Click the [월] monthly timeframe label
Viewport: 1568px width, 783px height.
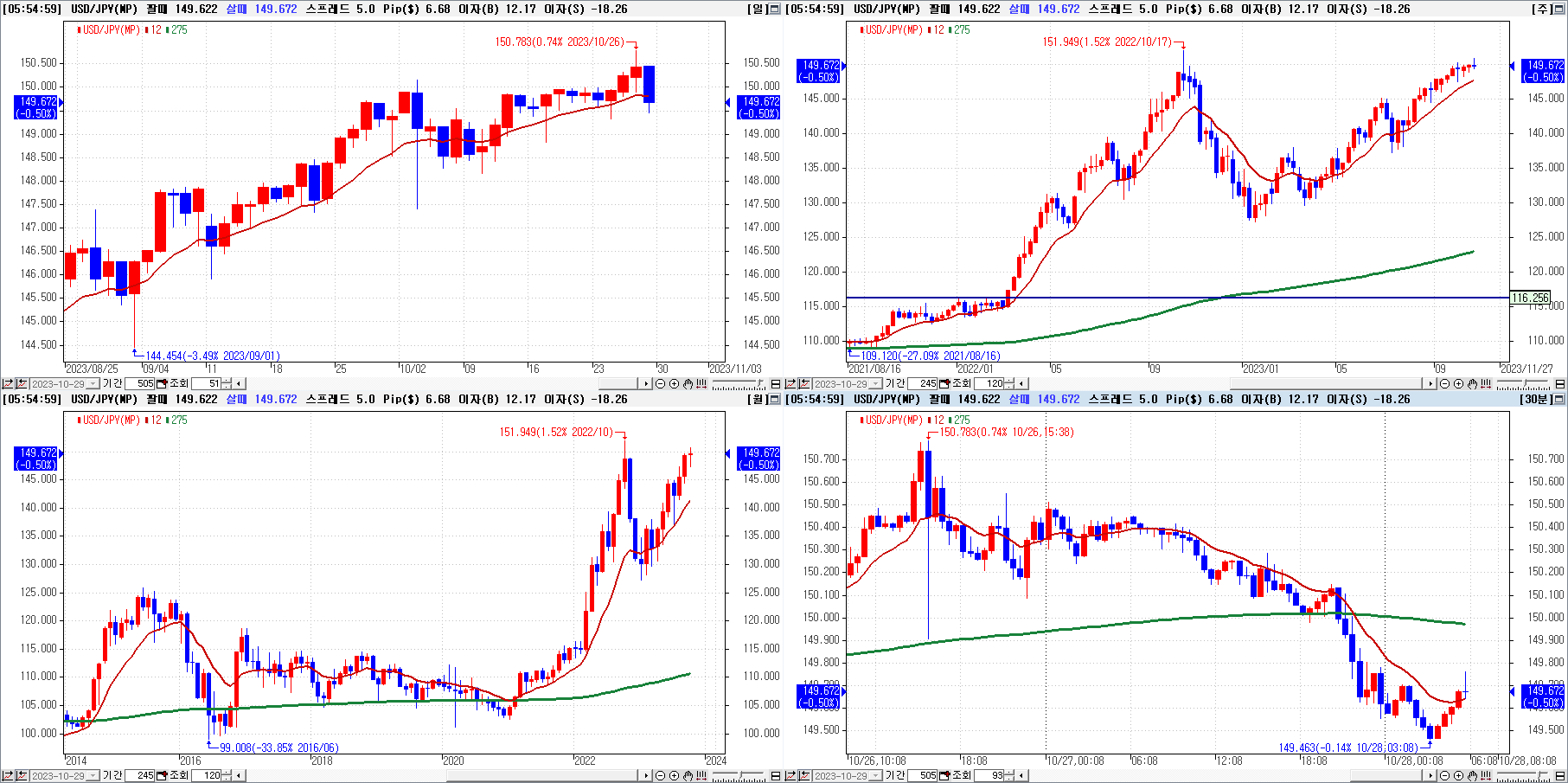(757, 399)
